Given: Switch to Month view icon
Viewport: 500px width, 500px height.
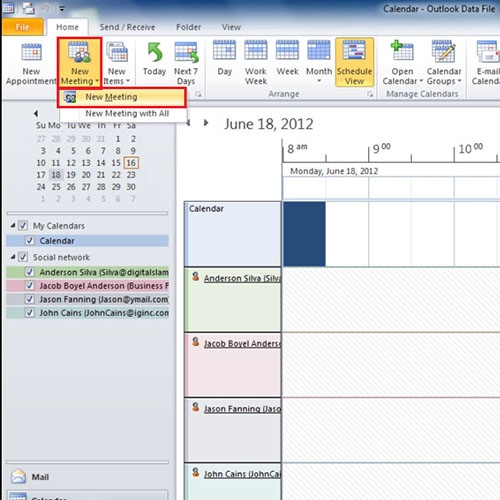Looking at the screenshot, I should tap(319, 50).
